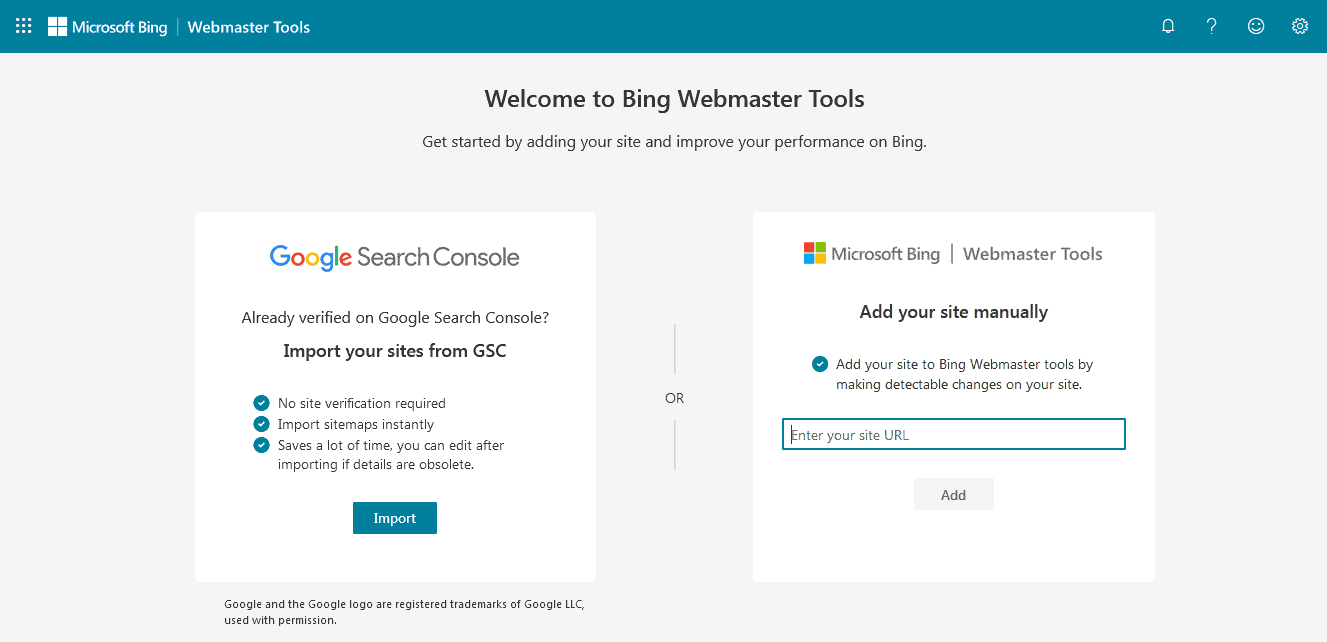The width and height of the screenshot is (1327, 642).
Task: Click the checkmark beside 'Saves a lot of time'
Action: [261, 444]
